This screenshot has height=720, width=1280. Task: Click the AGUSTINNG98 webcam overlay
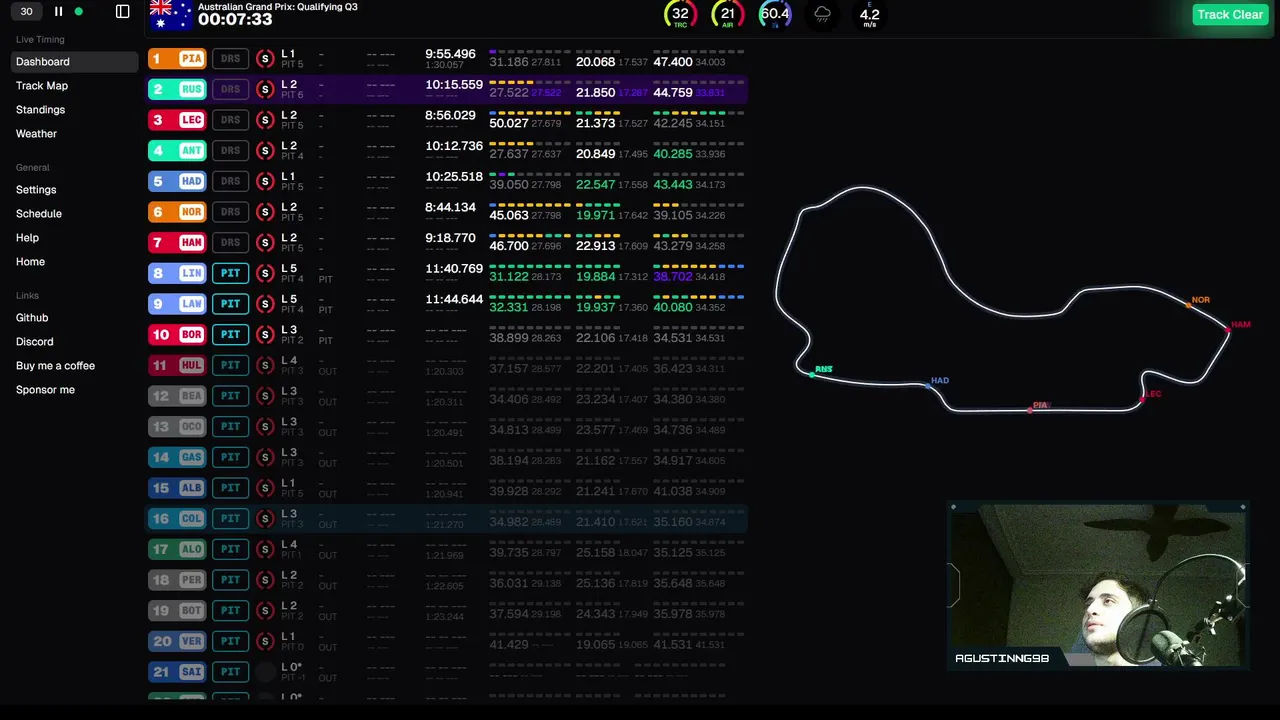[1098, 585]
